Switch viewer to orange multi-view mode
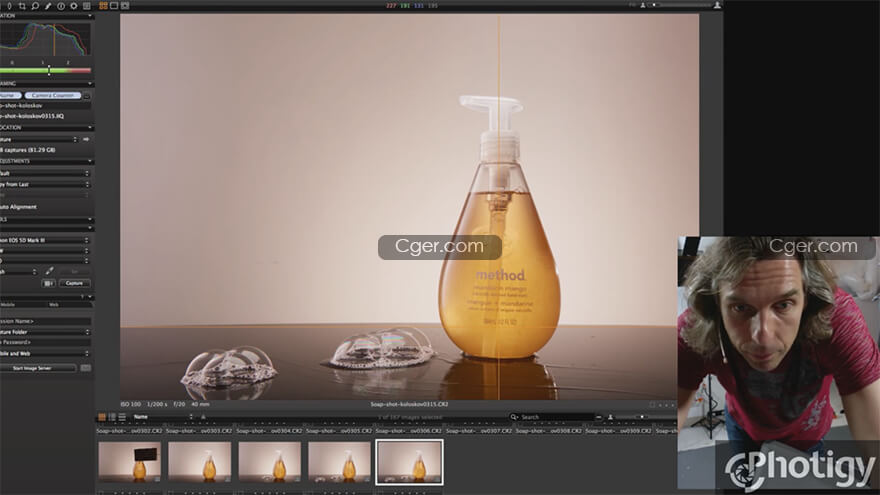 click(103, 6)
